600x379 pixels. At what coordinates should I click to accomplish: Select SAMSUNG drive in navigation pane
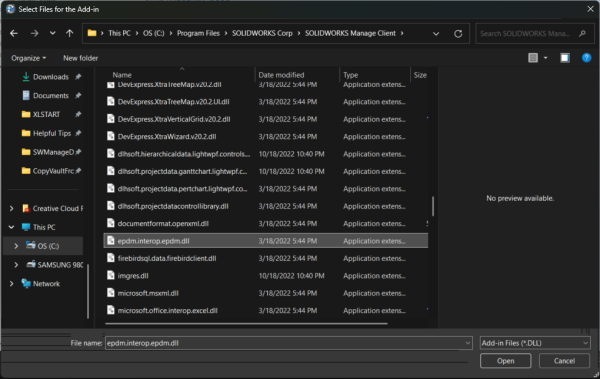tap(60, 265)
